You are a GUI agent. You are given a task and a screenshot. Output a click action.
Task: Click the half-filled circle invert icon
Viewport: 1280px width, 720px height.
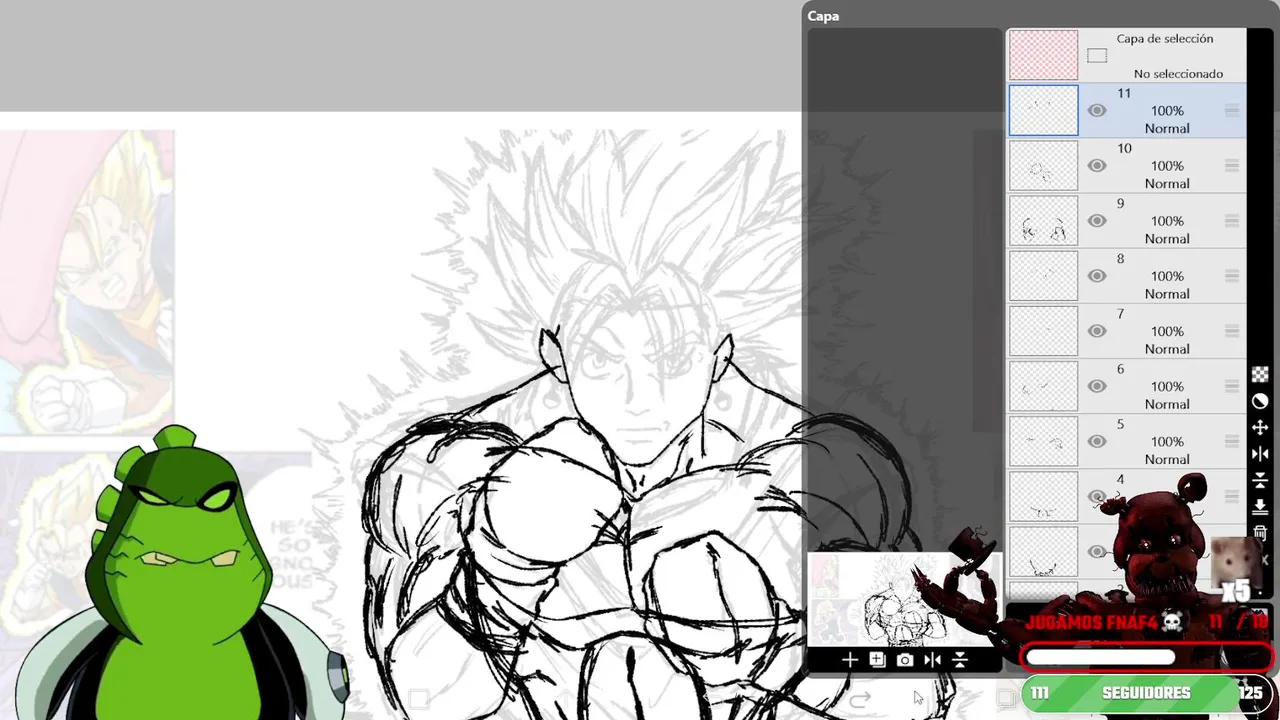pyautogui.click(x=1260, y=401)
